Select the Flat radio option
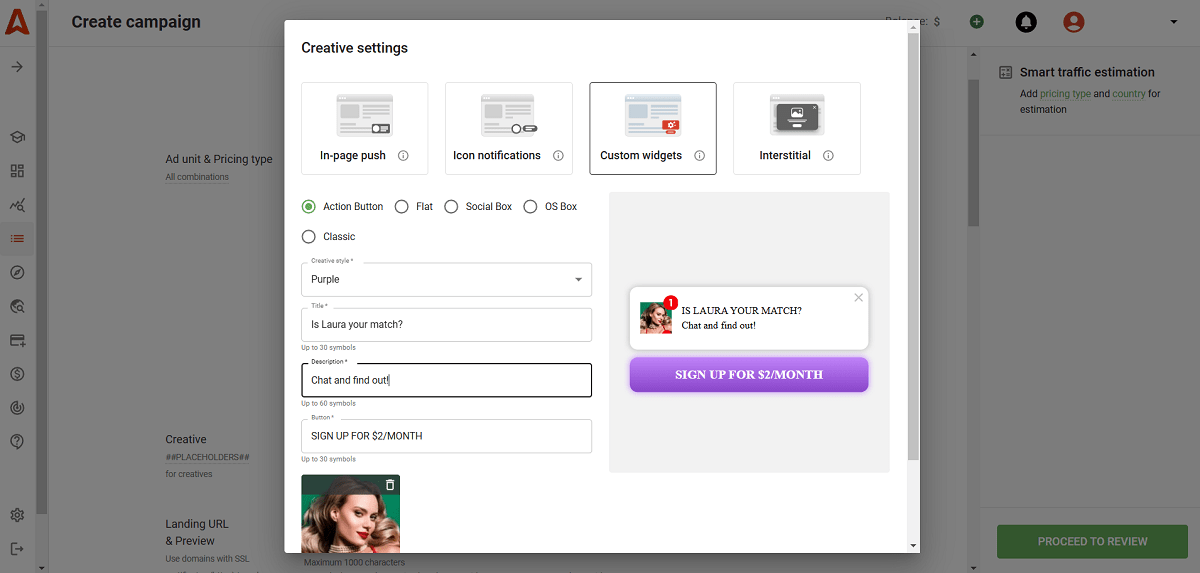Viewport: 1200px width, 573px height. tap(401, 207)
